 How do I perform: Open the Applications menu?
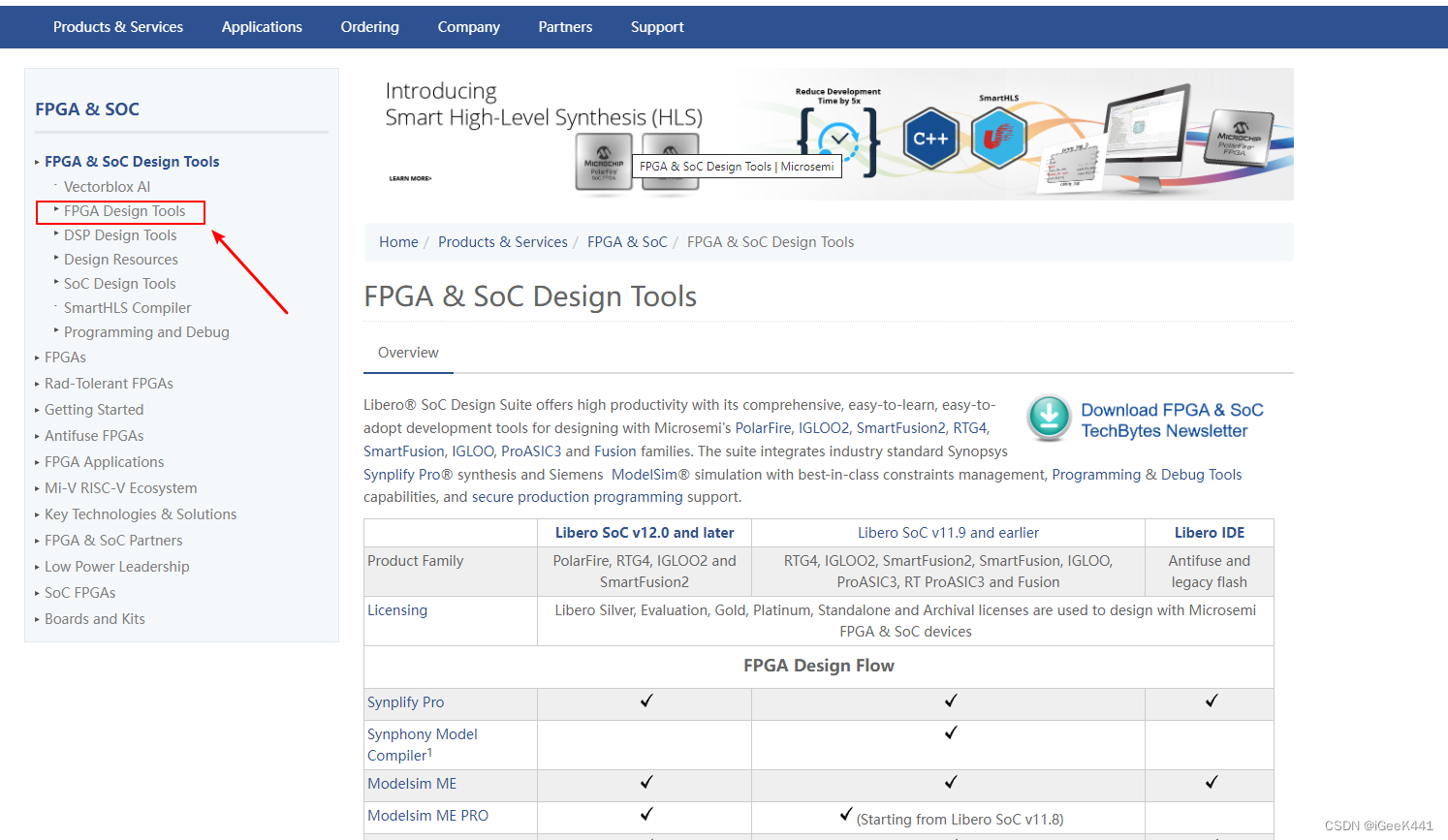[x=262, y=27]
